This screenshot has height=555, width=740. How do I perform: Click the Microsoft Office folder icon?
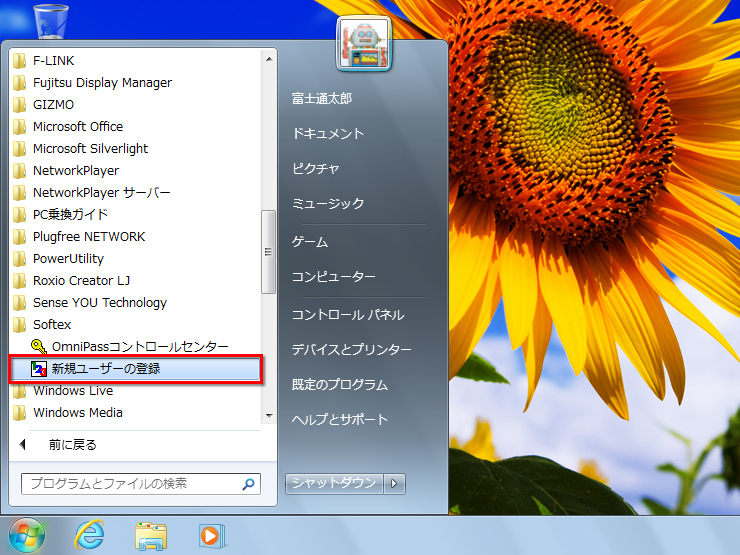(x=20, y=126)
